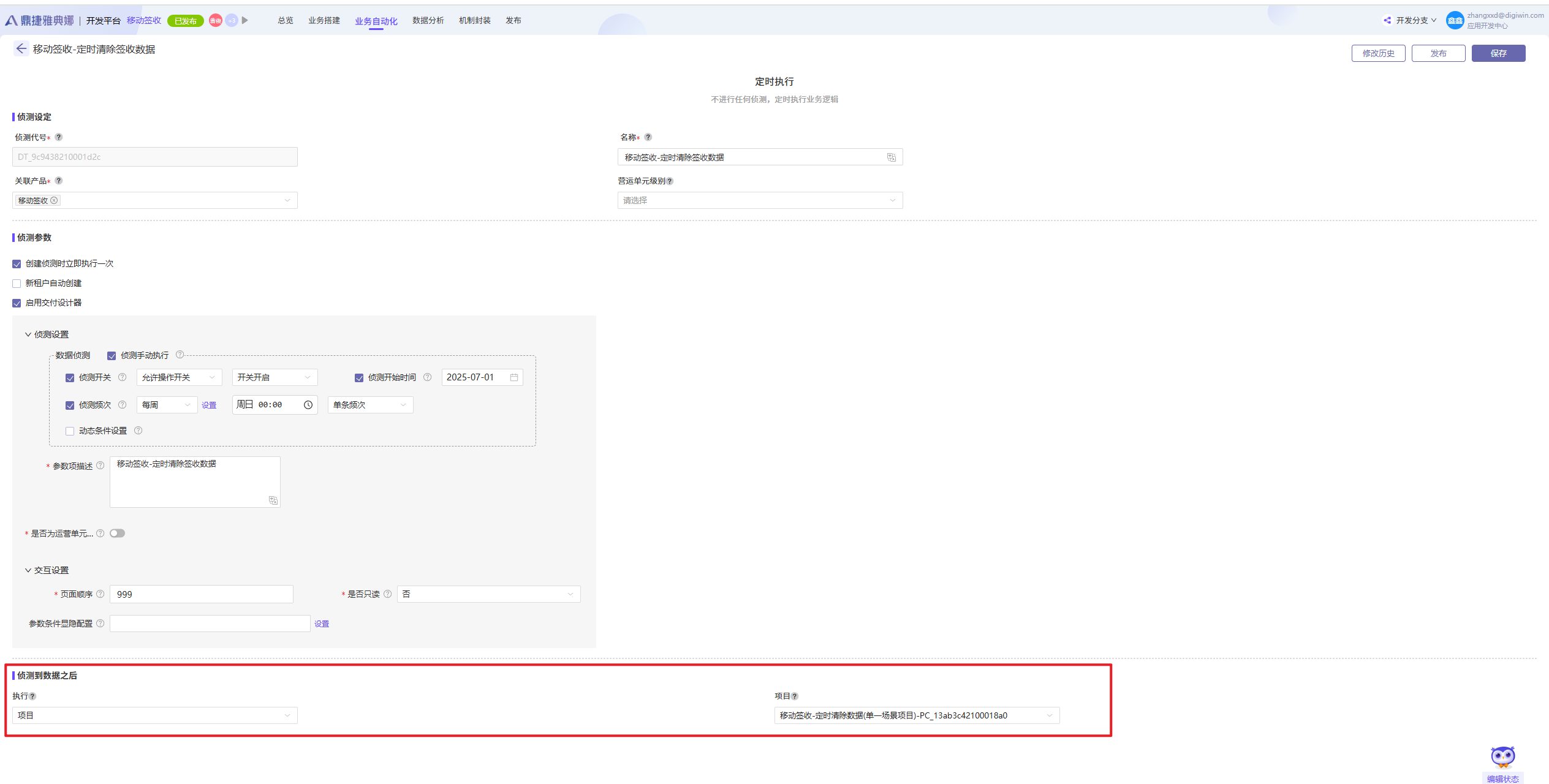Open 单条频次 dropdown
This screenshot has width=1549, height=784.
[370, 405]
